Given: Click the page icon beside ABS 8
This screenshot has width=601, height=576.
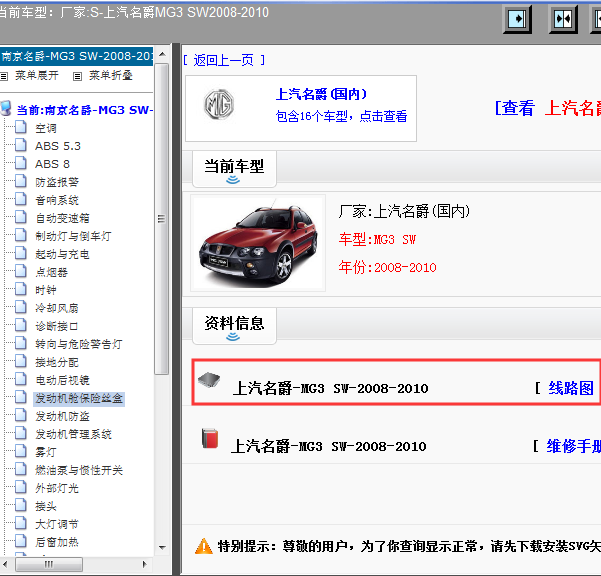Looking at the screenshot, I should click(x=21, y=162).
